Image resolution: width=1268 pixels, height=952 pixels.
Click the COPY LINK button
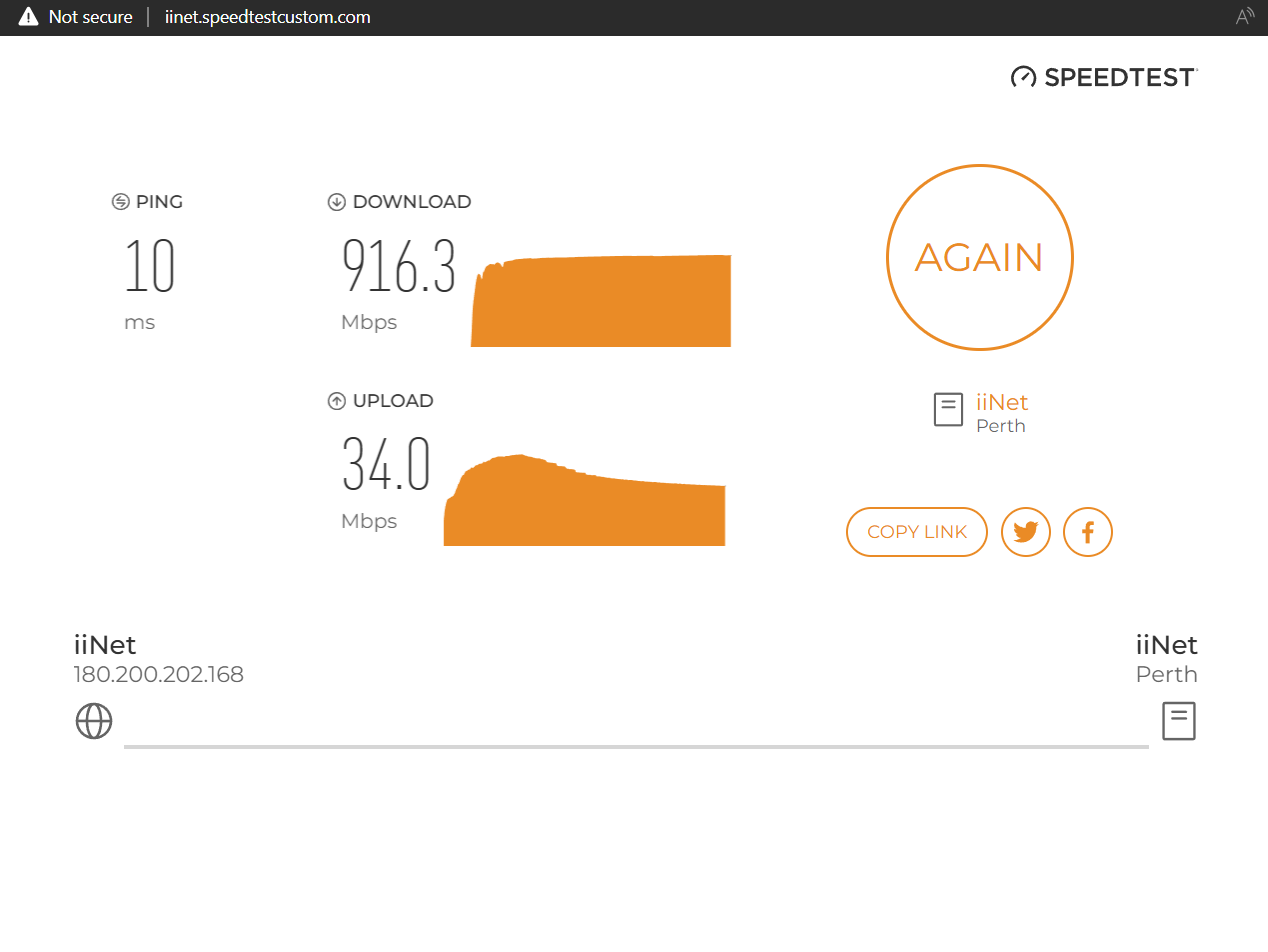[x=917, y=532]
